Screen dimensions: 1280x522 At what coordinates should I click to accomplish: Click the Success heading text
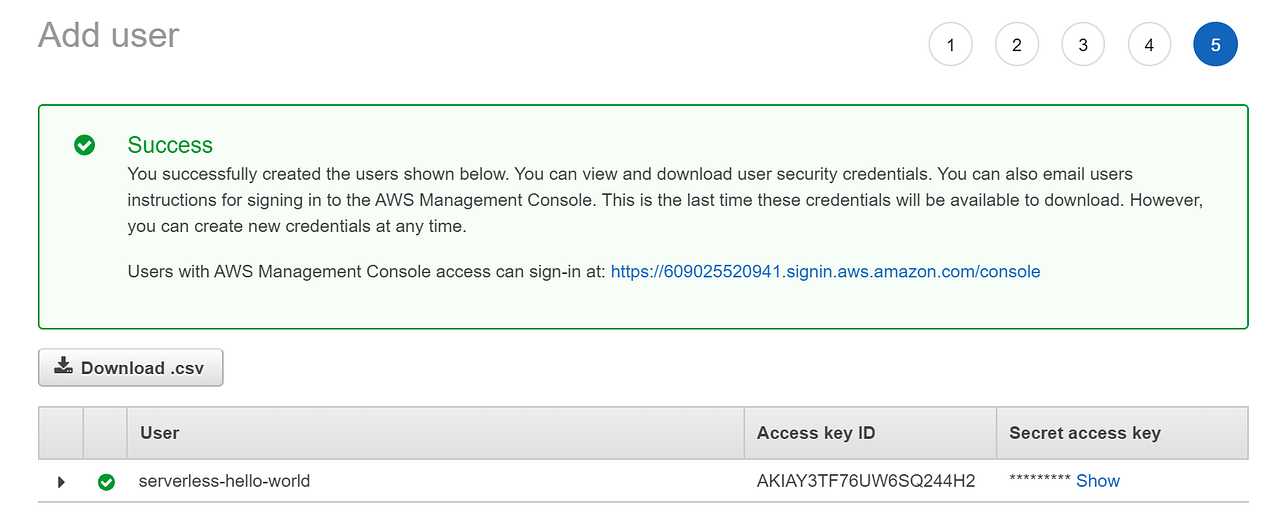[x=170, y=145]
